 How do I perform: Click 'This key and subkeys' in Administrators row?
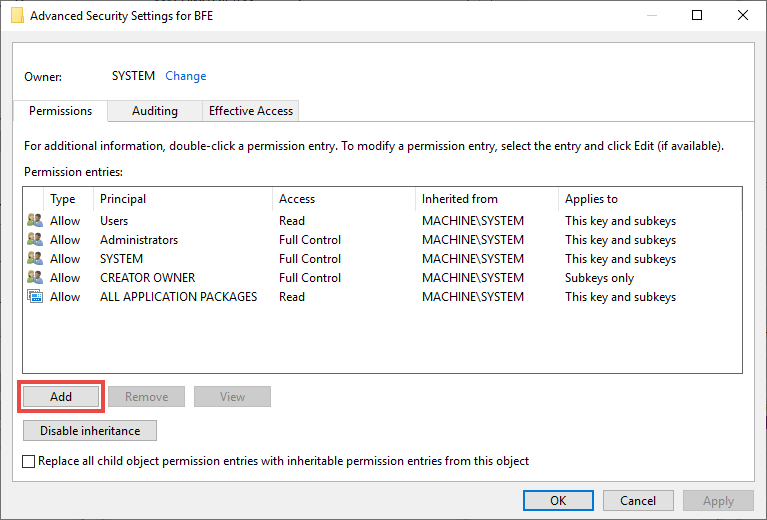[x=620, y=240]
